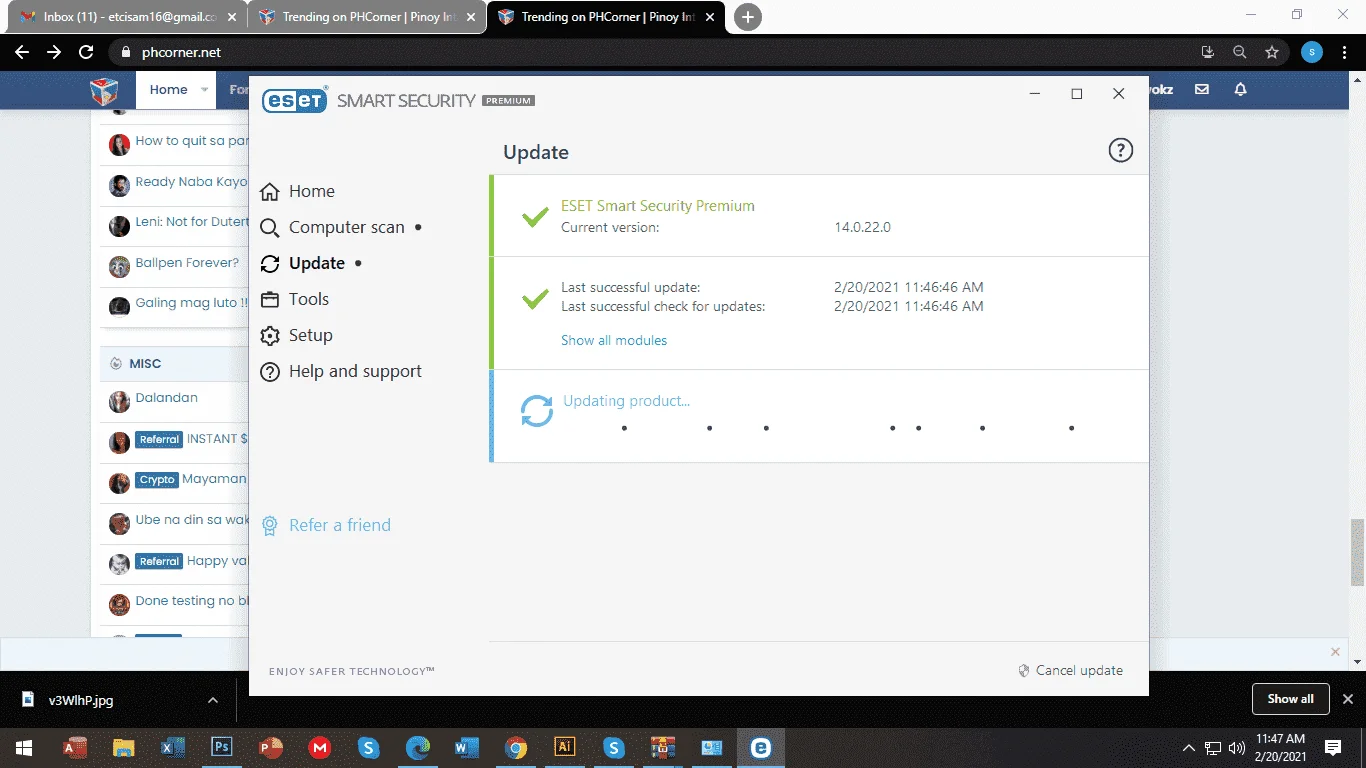Image resolution: width=1366 pixels, height=768 pixels.
Task: Close the Chrome downloads bar
Action: coord(1348,699)
